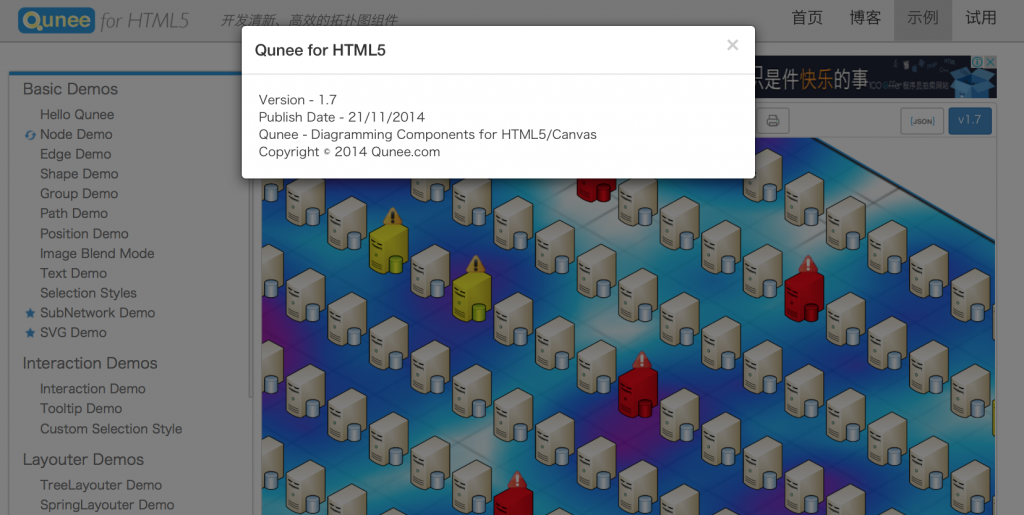The width and height of the screenshot is (1024, 515).
Task: Open the Selection Styles demo
Action: (x=88, y=293)
